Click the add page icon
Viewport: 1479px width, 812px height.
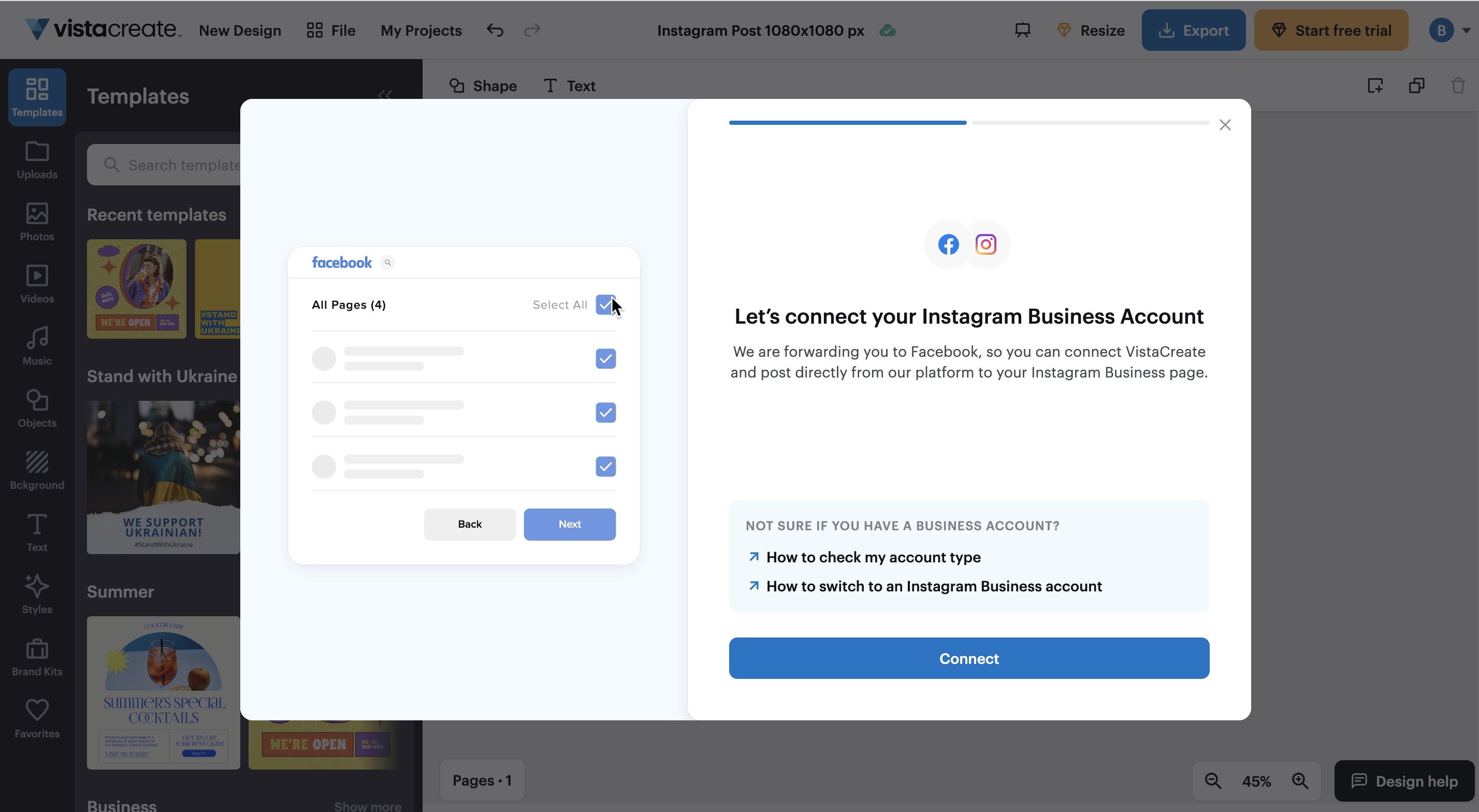click(x=1375, y=85)
